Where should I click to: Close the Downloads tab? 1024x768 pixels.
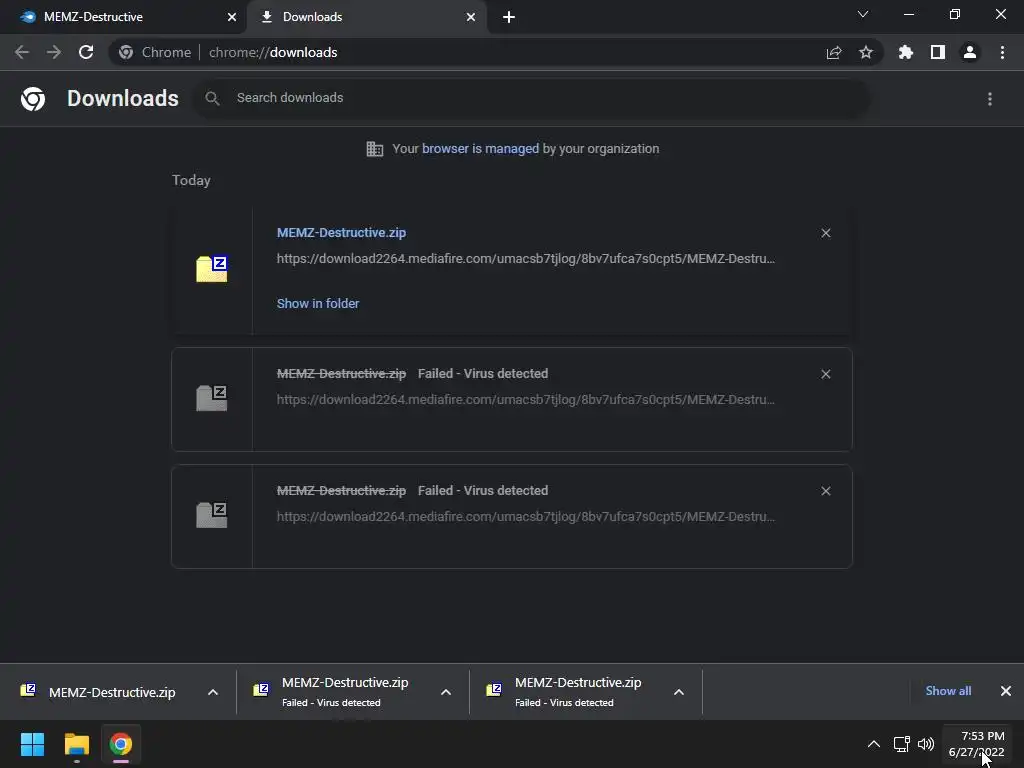coord(471,17)
